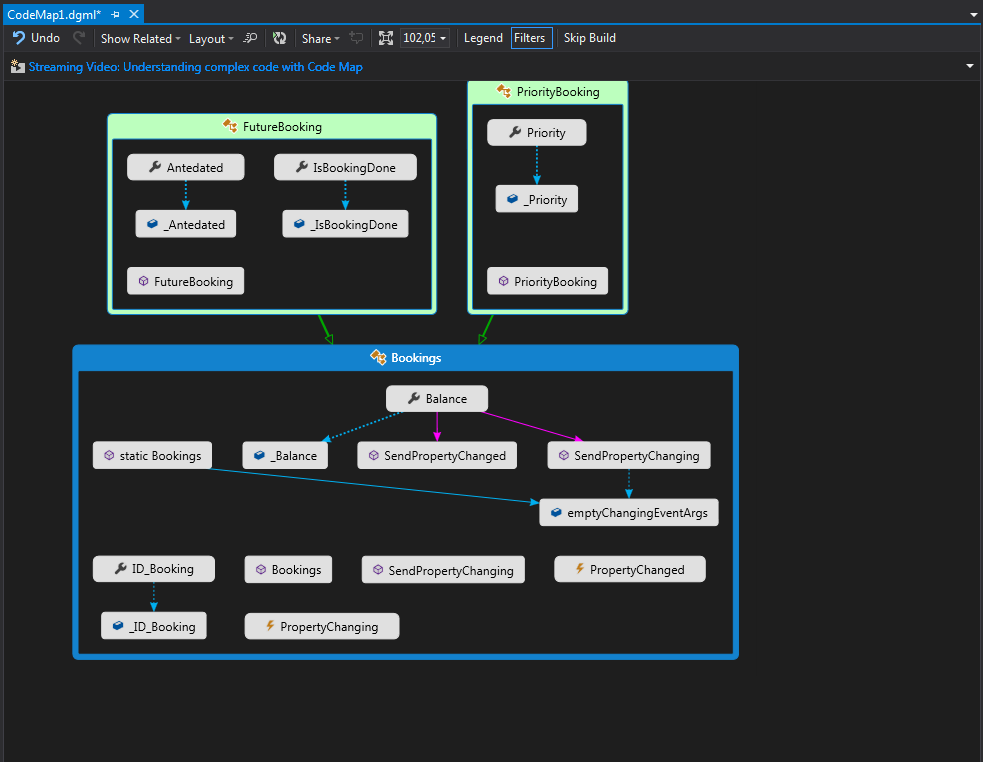Open the Layout dropdown menu
The height and width of the screenshot is (762, 983).
coord(208,38)
